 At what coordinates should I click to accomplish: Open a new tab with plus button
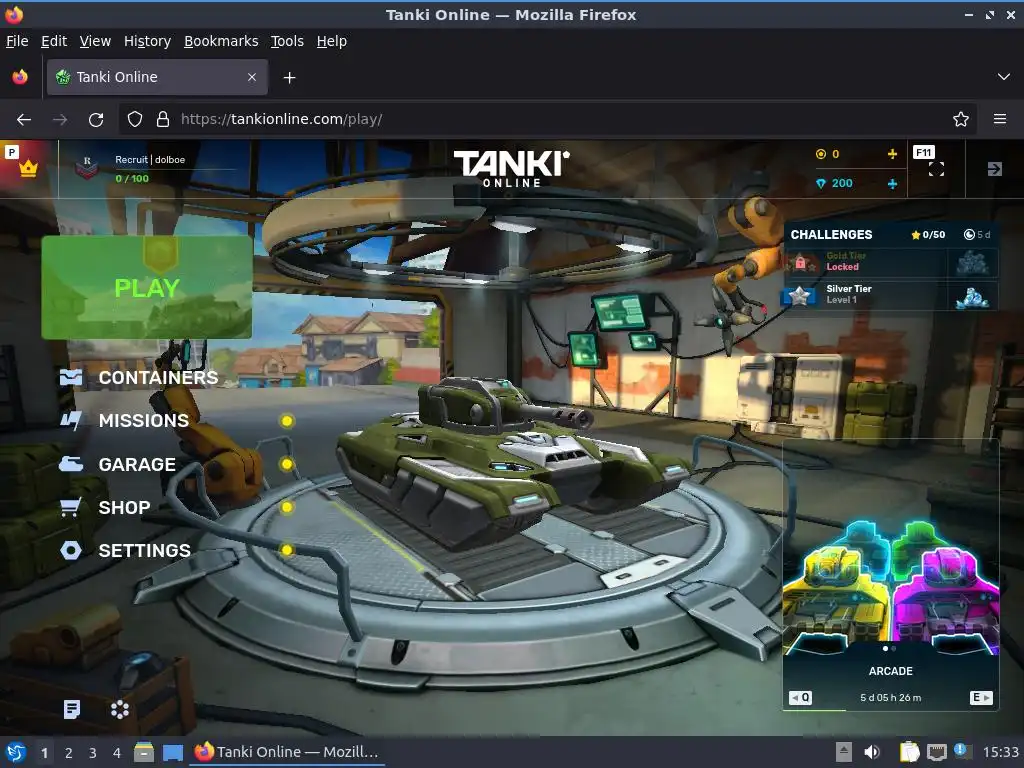289,78
